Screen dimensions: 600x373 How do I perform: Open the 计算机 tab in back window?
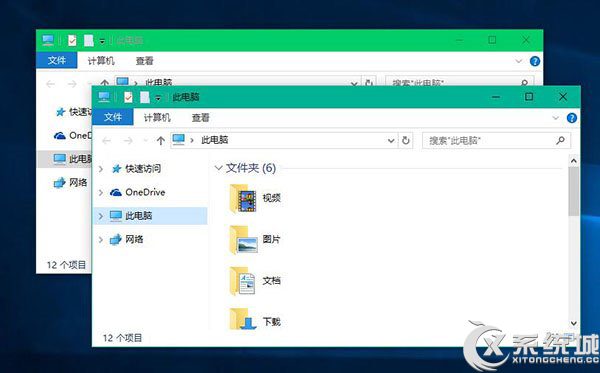point(101,60)
